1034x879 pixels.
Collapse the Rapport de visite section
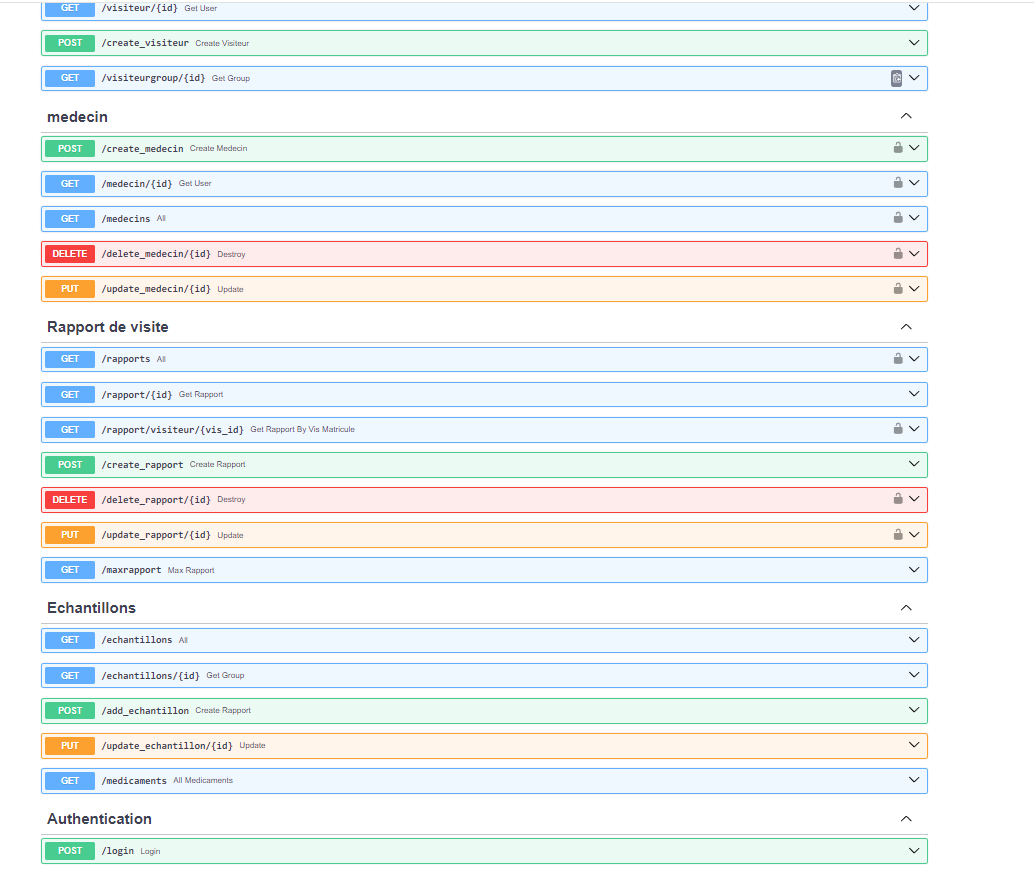pyautogui.click(x=906, y=327)
